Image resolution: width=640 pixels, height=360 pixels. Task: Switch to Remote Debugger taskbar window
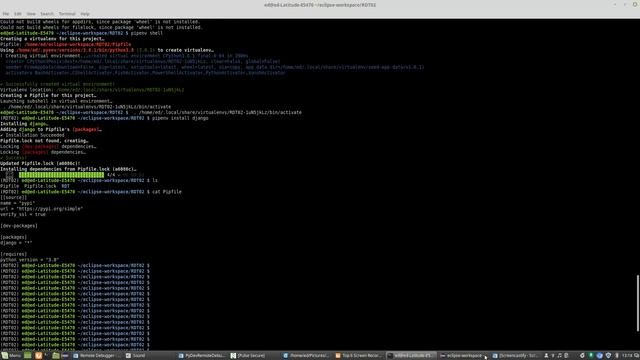pyautogui.click(x=96, y=356)
